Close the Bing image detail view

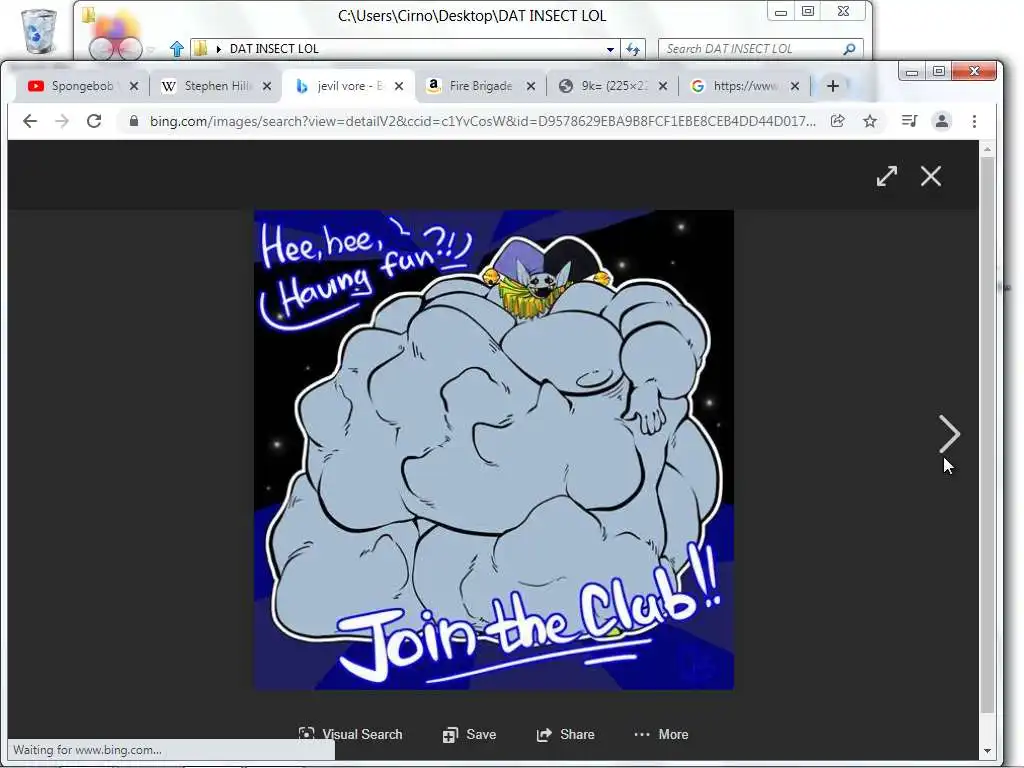931,176
